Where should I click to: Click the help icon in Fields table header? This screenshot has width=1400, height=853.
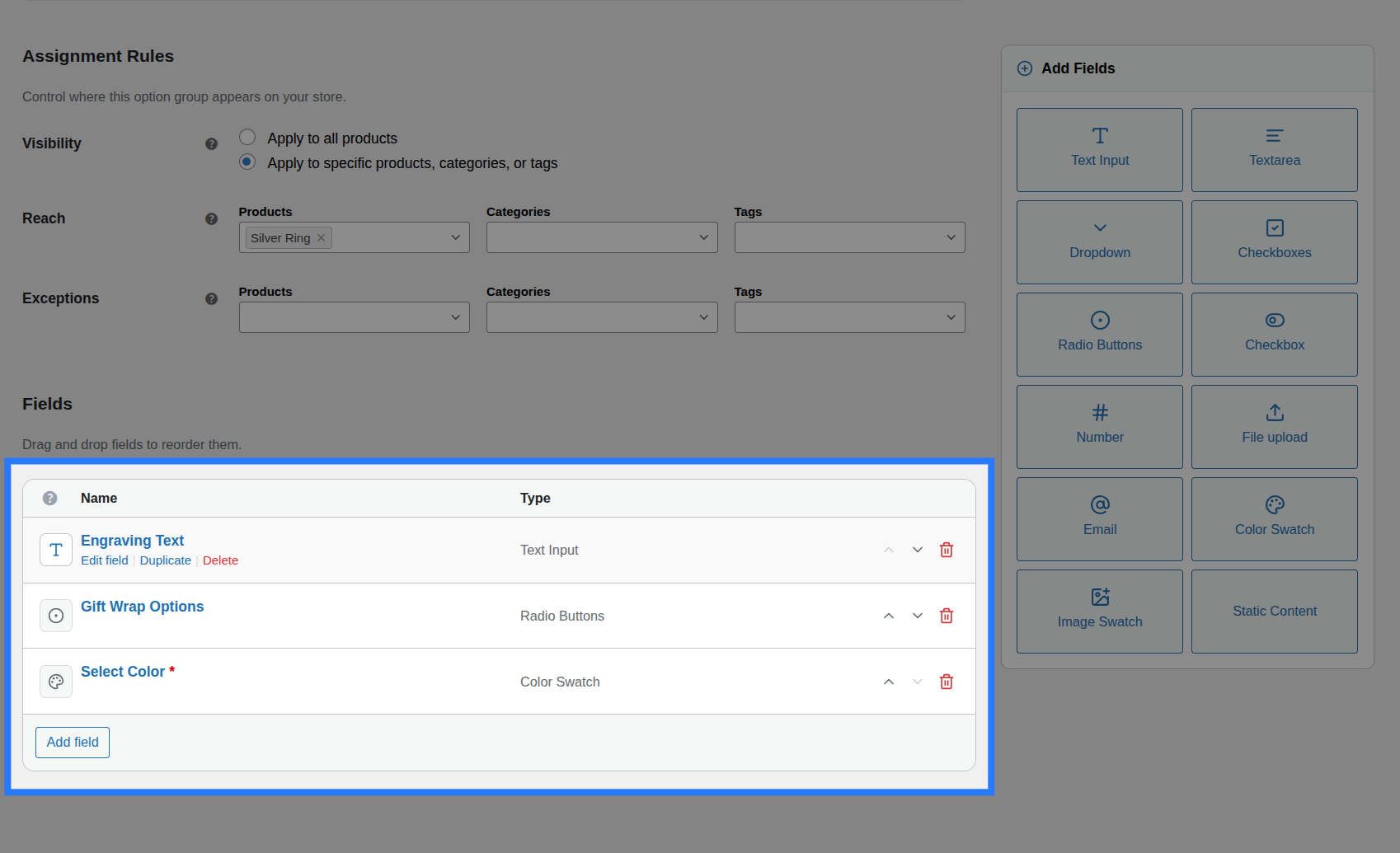click(x=49, y=498)
